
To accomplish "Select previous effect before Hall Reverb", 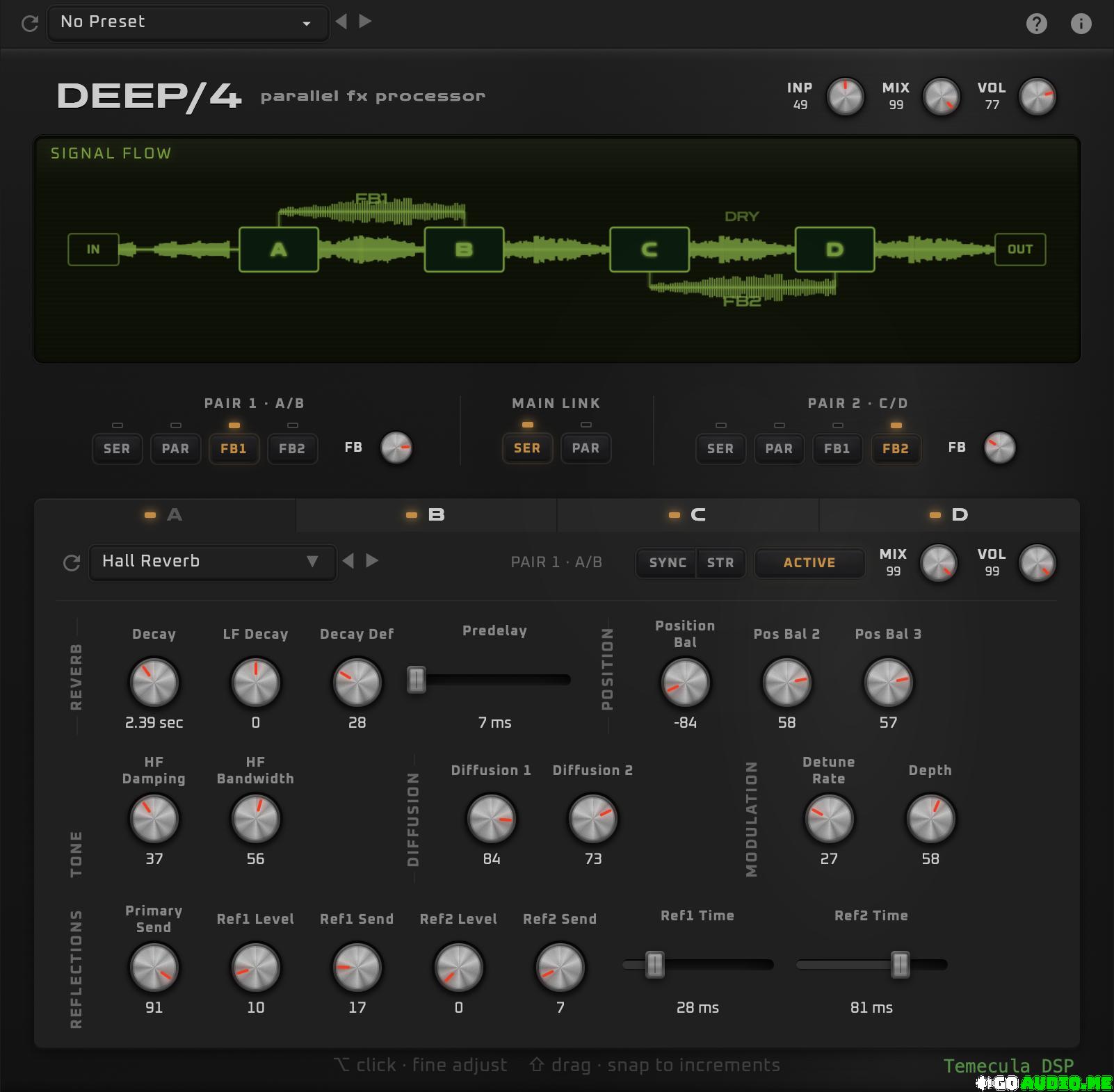I will tap(348, 560).
